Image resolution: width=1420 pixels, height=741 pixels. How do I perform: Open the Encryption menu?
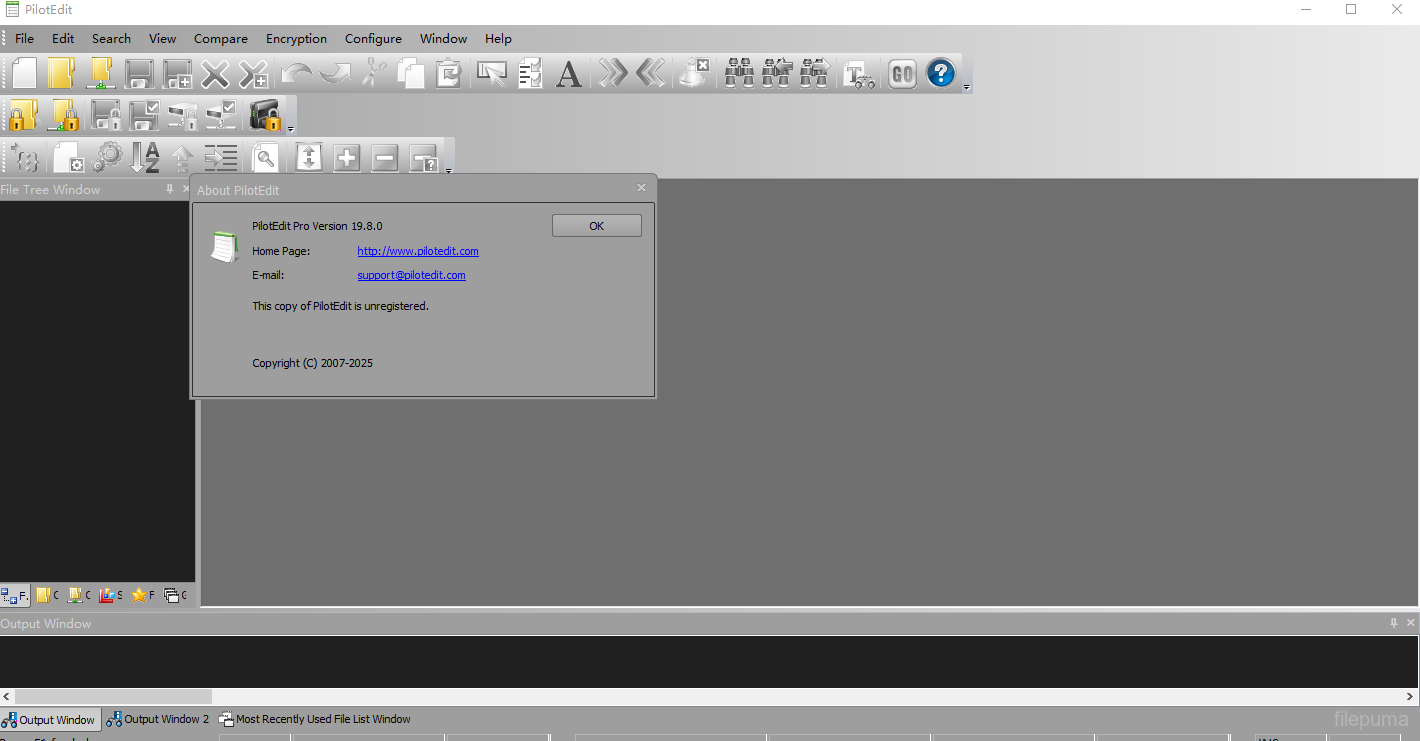tap(296, 38)
